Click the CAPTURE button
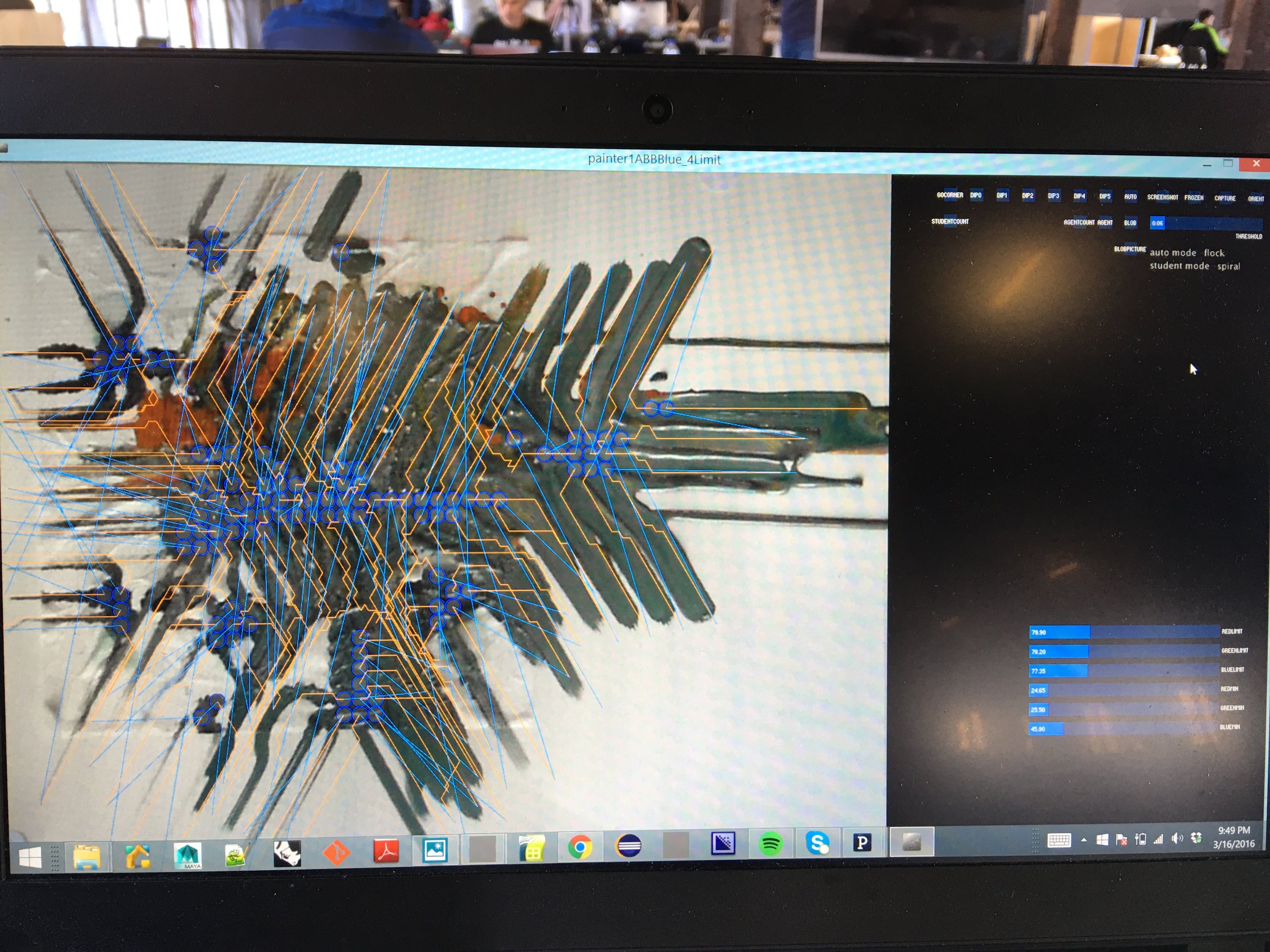 [1225, 198]
